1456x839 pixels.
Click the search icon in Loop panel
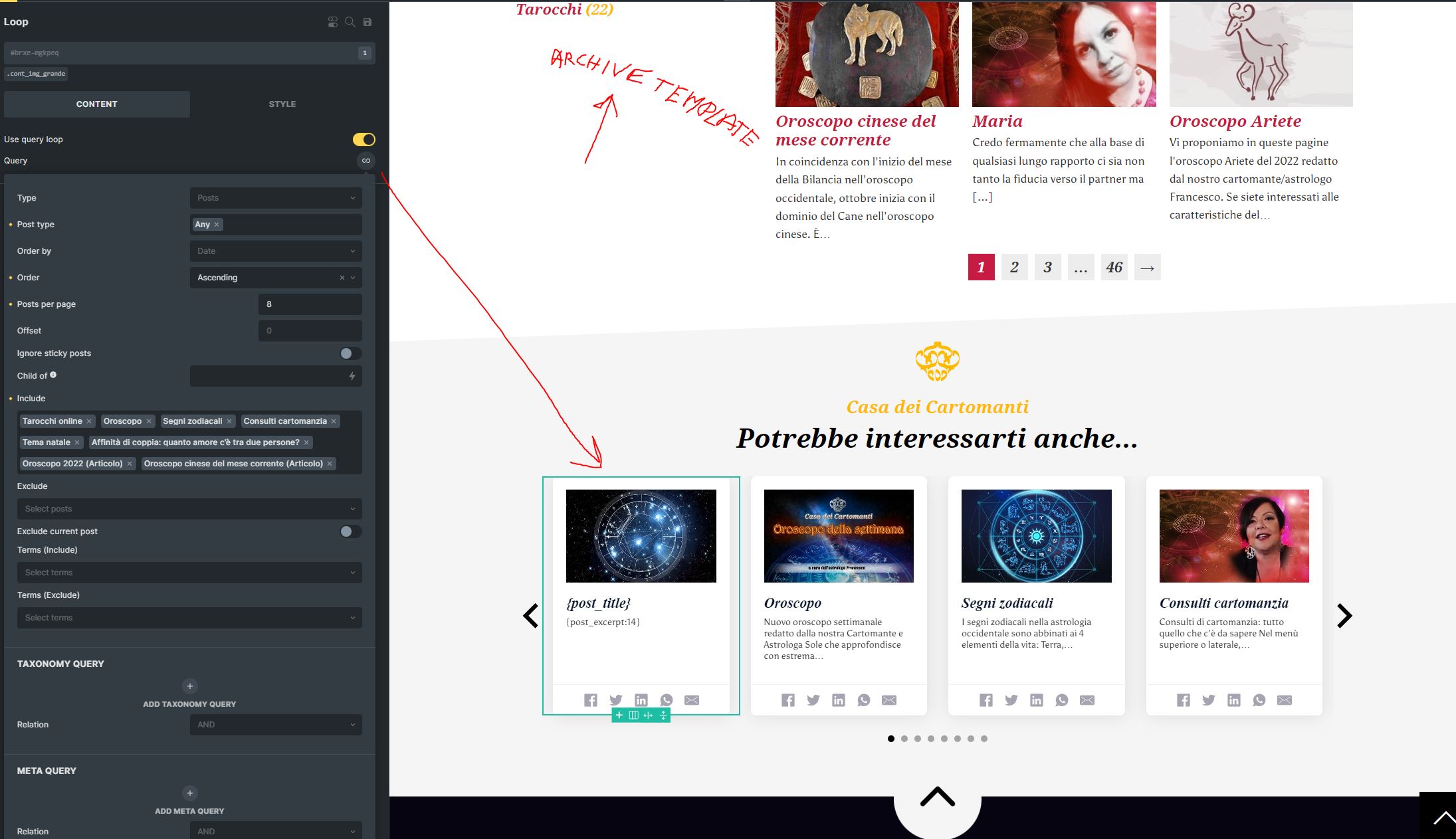tap(350, 22)
